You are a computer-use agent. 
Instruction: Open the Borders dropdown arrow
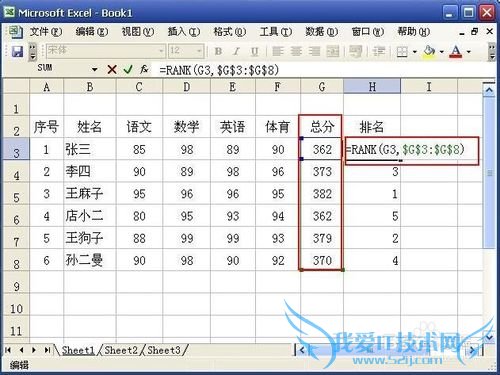415,52
